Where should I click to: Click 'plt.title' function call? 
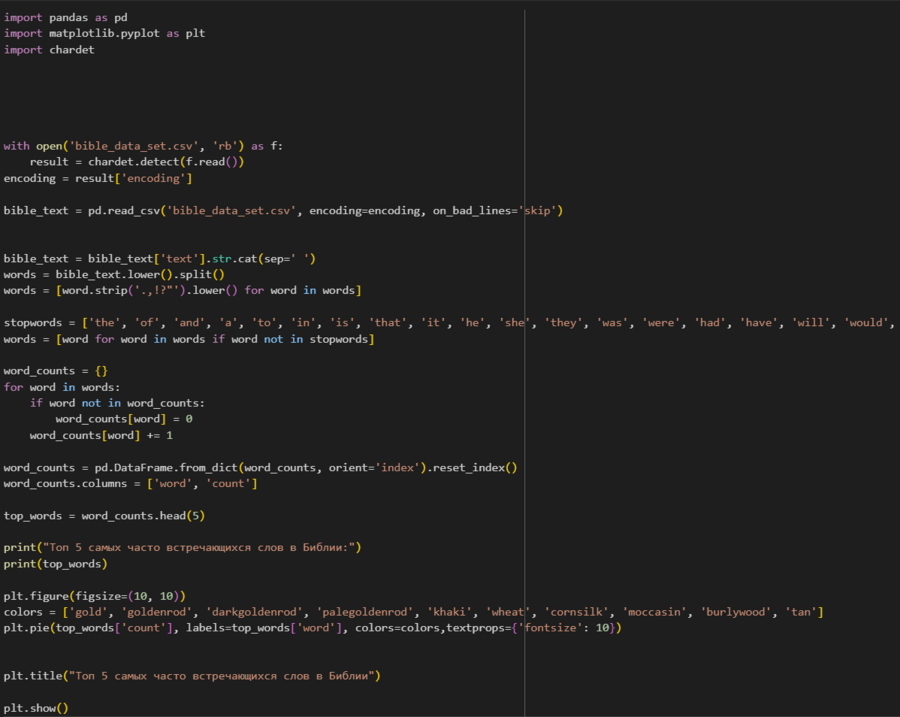33,676
